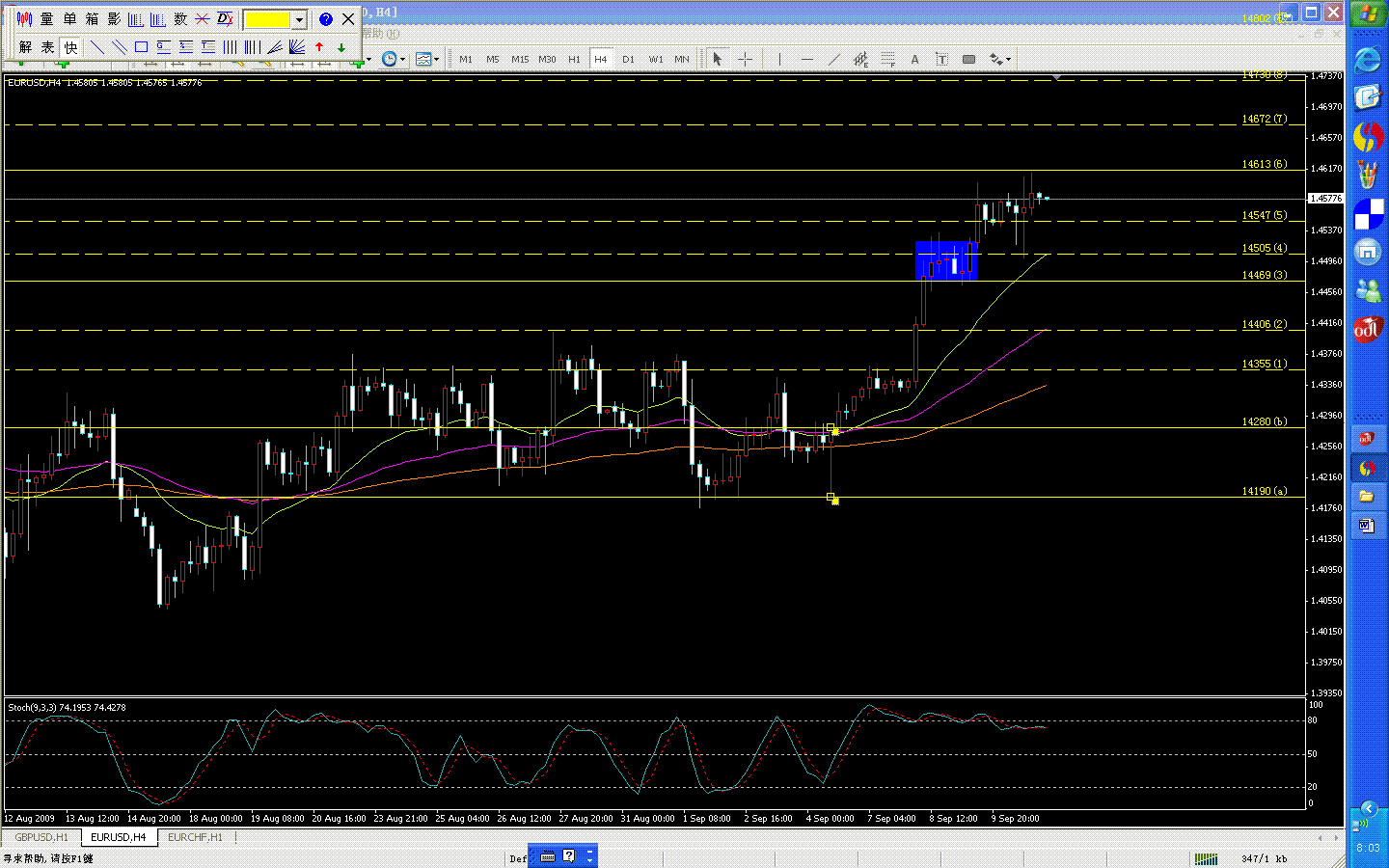Switch to the D1 timeframe
This screenshot has height=868, width=1389.
[628, 59]
